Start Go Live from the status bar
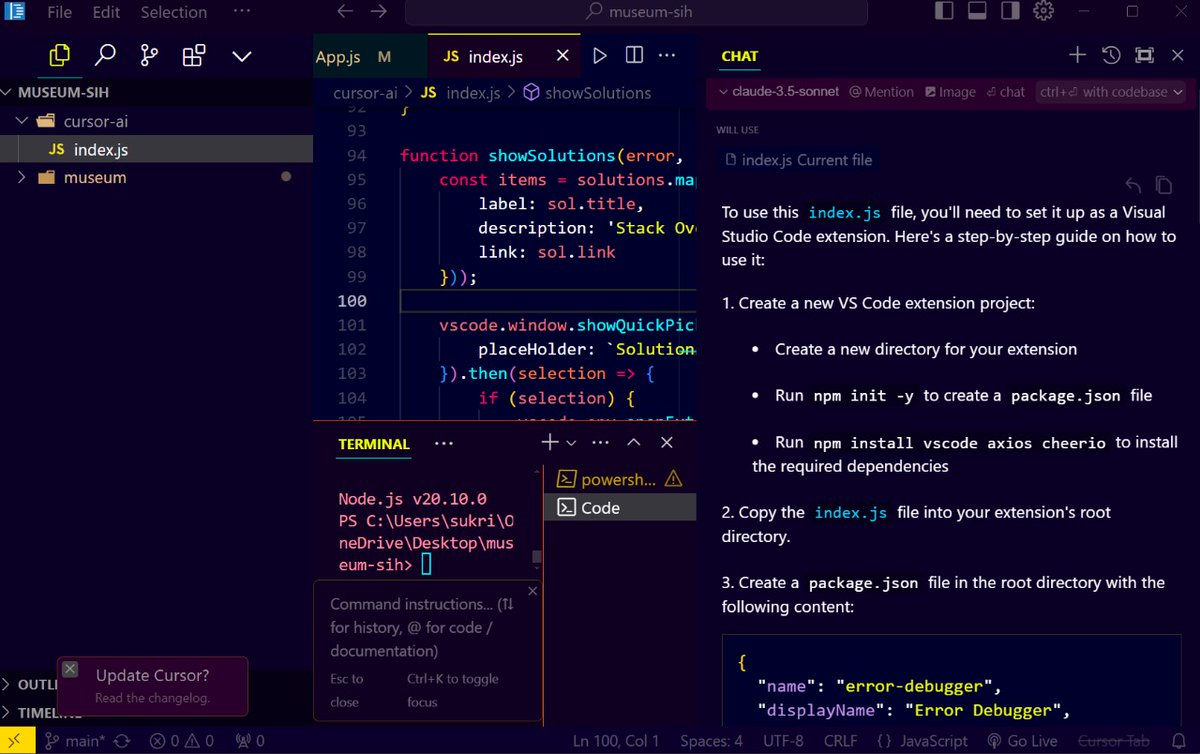 (x=1023, y=740)
